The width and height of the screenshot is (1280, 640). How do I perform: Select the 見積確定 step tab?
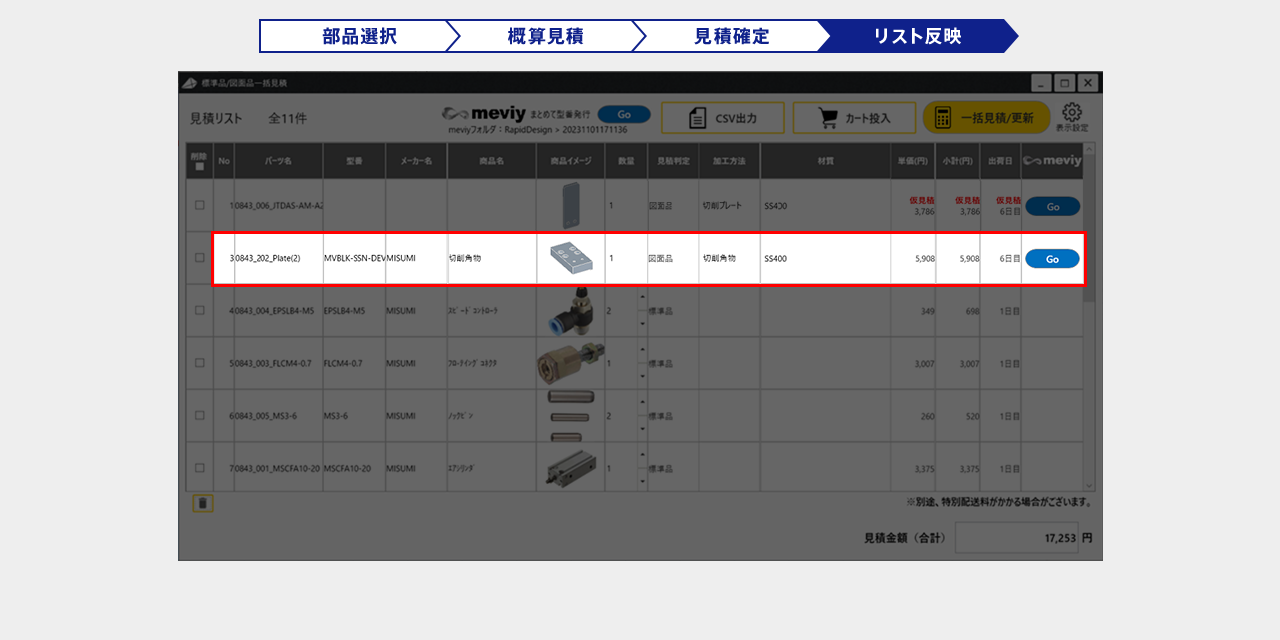click(731, 36)
